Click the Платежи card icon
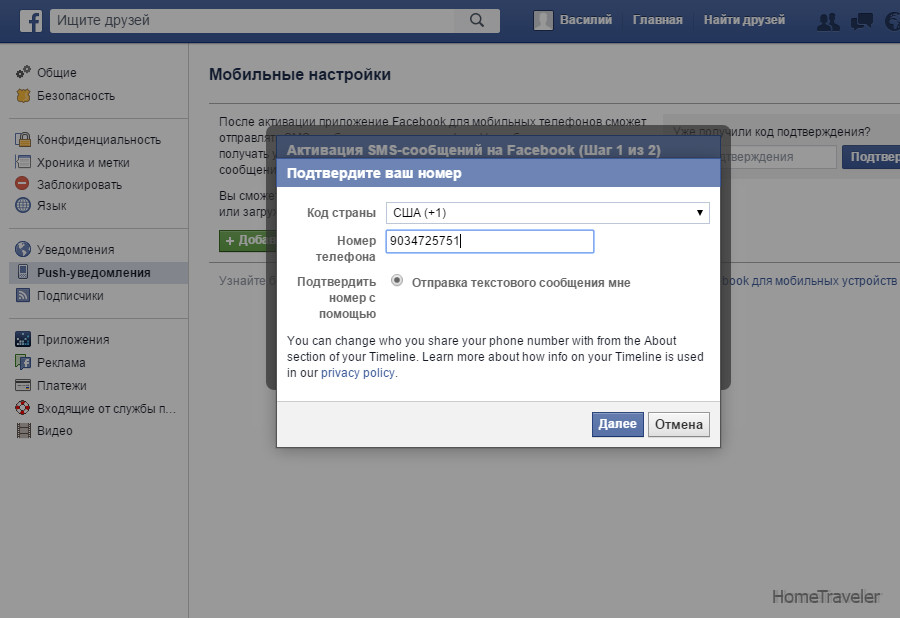This screenshot has height=618, width=900. tap(23, 385)
